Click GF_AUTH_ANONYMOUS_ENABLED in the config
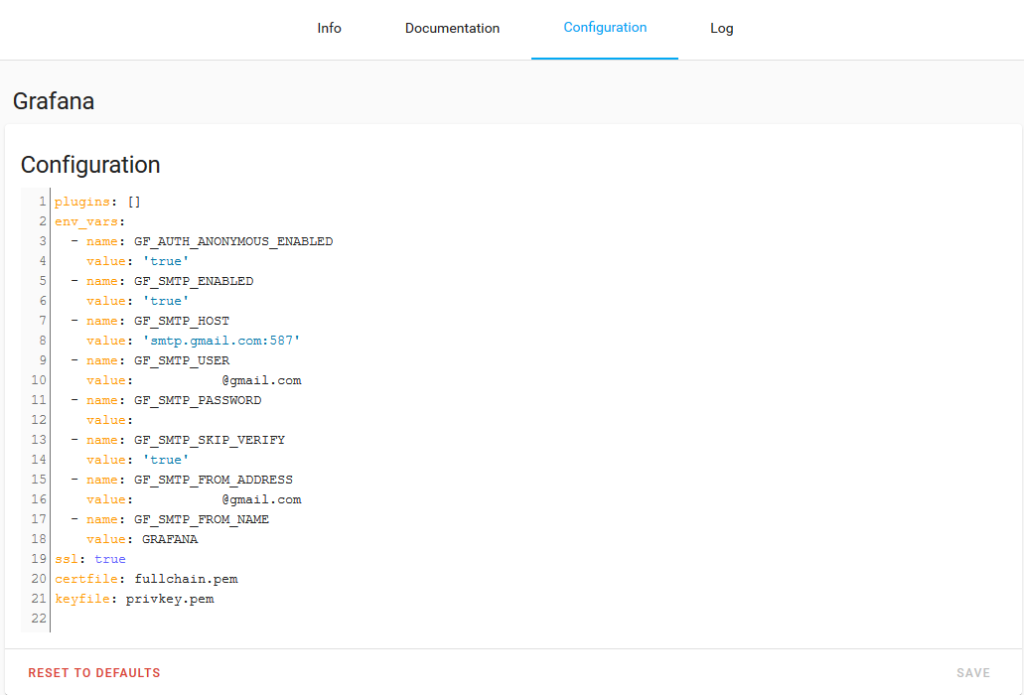This screenshot has height=695, width=1024. coord(234,242)
